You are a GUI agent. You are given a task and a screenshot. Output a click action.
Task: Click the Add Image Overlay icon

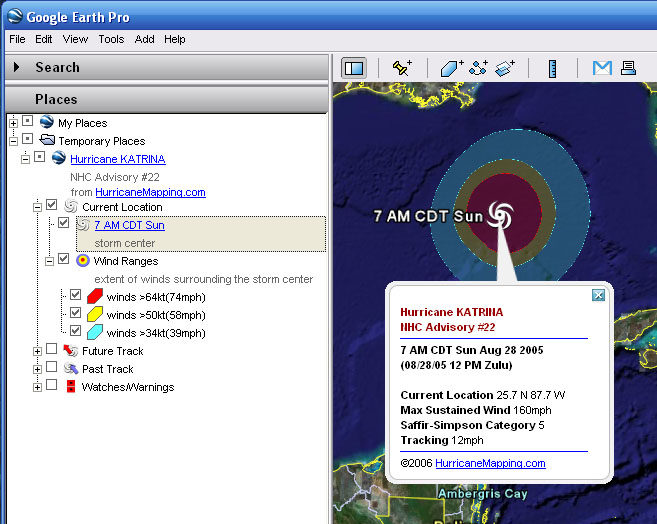point(504,68)
